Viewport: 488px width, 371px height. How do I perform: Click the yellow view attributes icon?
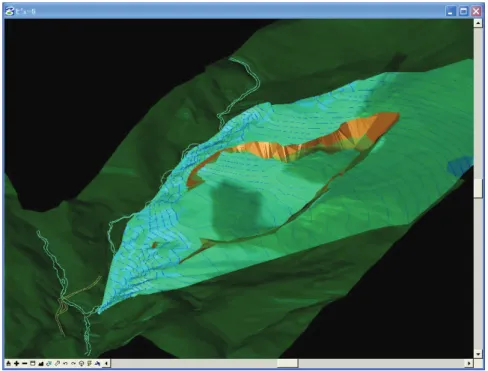point(89,363)
